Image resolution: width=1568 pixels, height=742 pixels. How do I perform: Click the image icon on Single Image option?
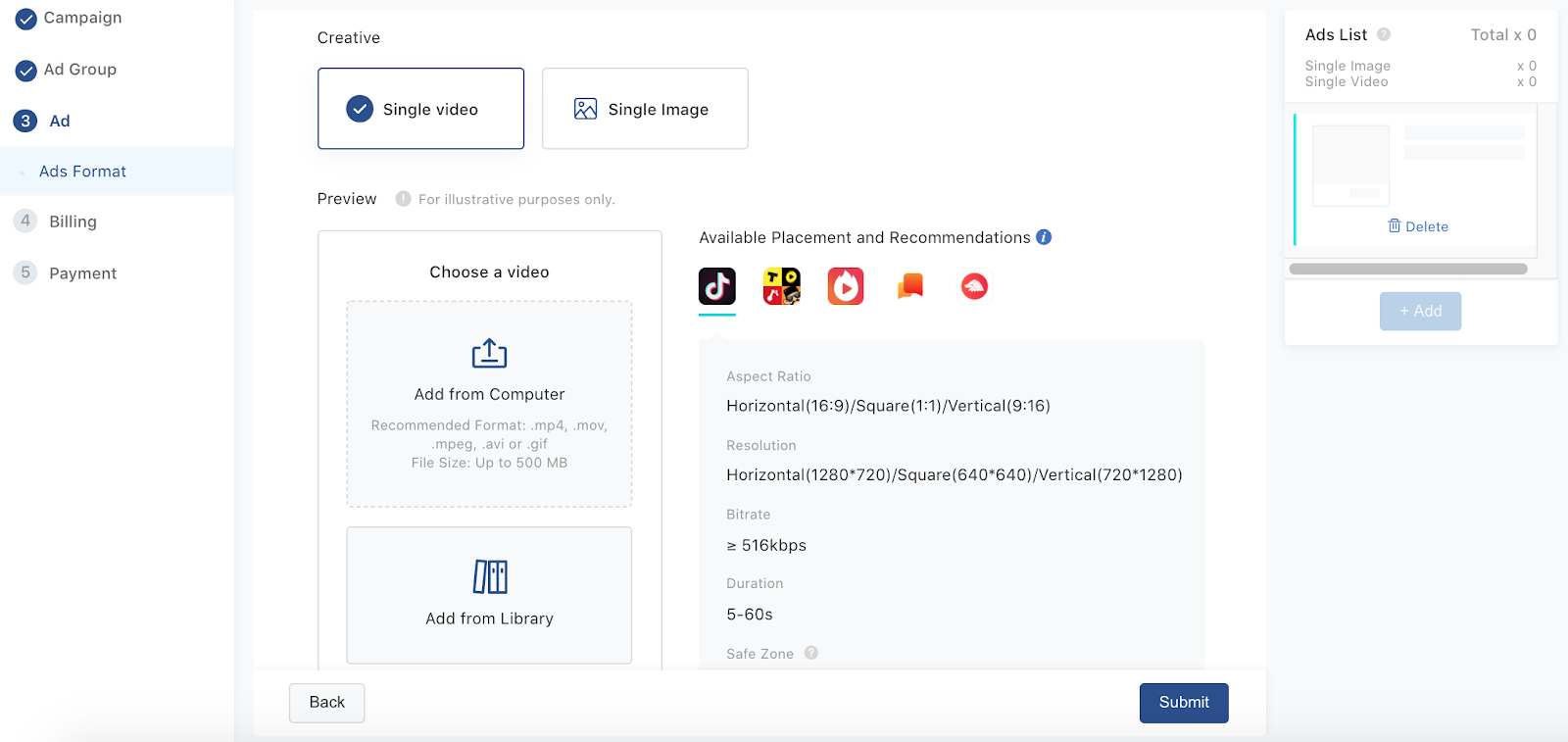click(586, 109)
